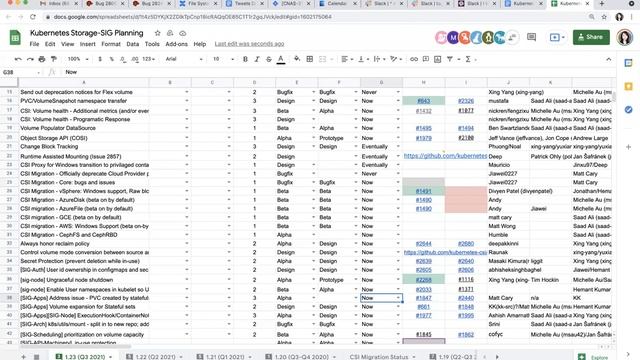Click the Insert comment icon
This screenshot has height=360, width=640.
426,59
